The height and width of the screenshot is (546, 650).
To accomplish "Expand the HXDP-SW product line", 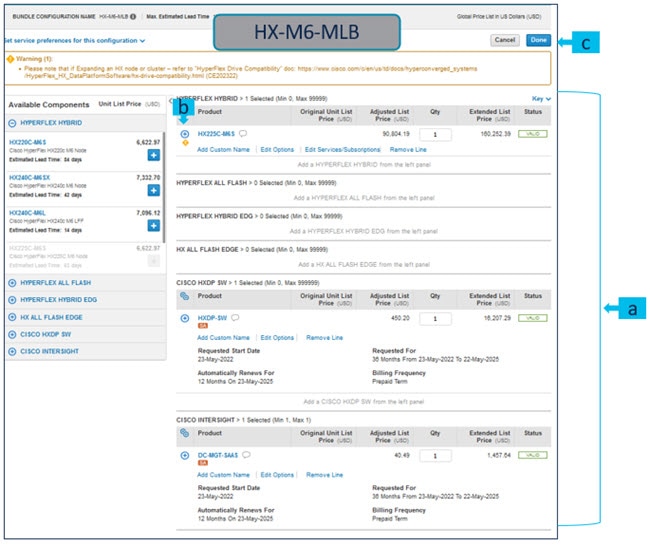I will pyautogui.click(x=185, y=318).
